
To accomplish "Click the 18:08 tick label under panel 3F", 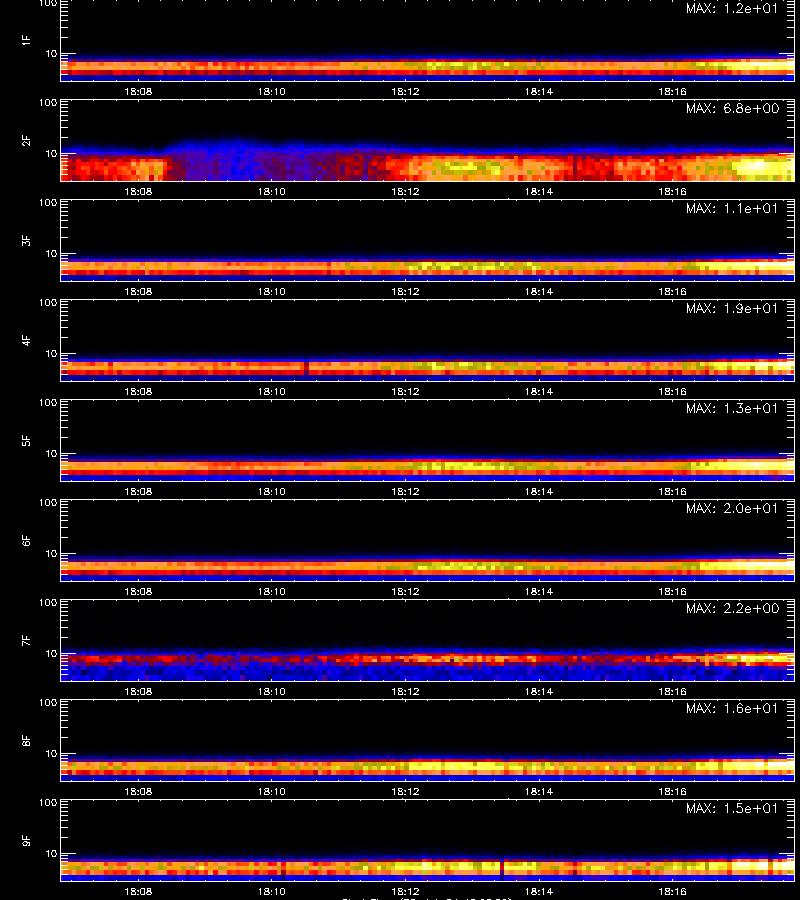I will pos(138,291).
